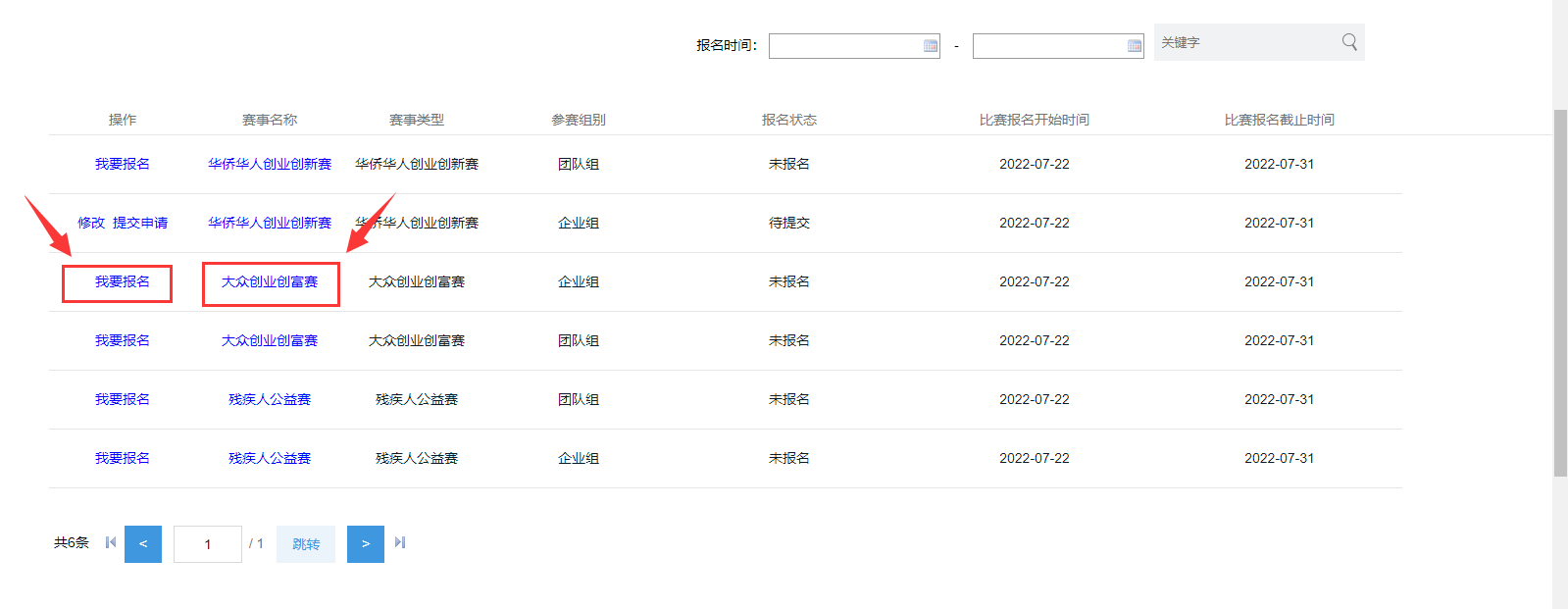Click the 报名状态 column header
1568x609 pixels.
pos(789,120)
